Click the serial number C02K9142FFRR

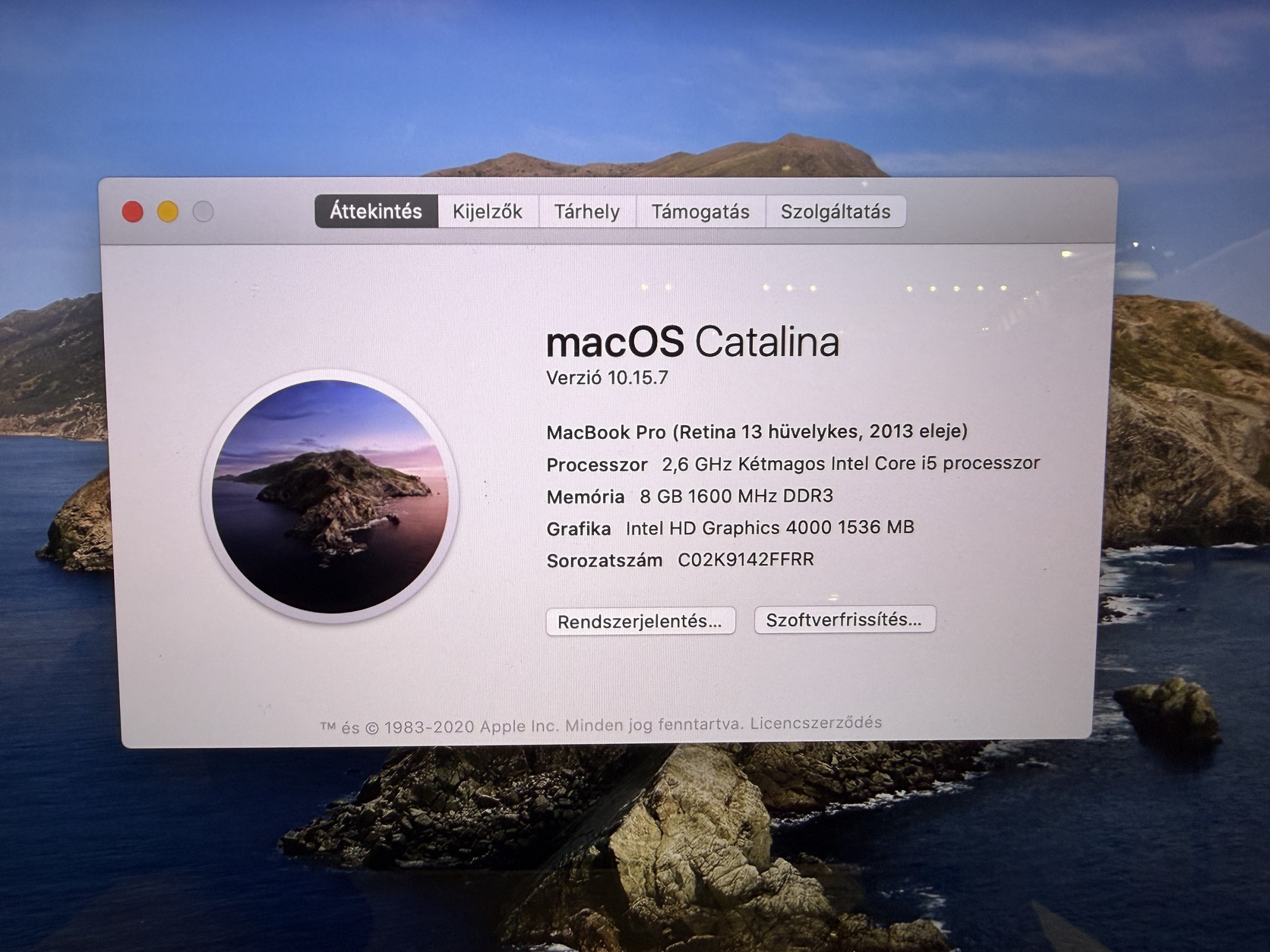tap(746, 560)
